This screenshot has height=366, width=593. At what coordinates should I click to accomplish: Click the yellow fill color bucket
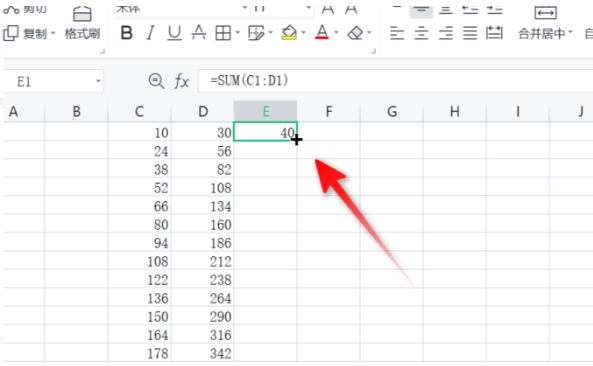click(289, 33)
